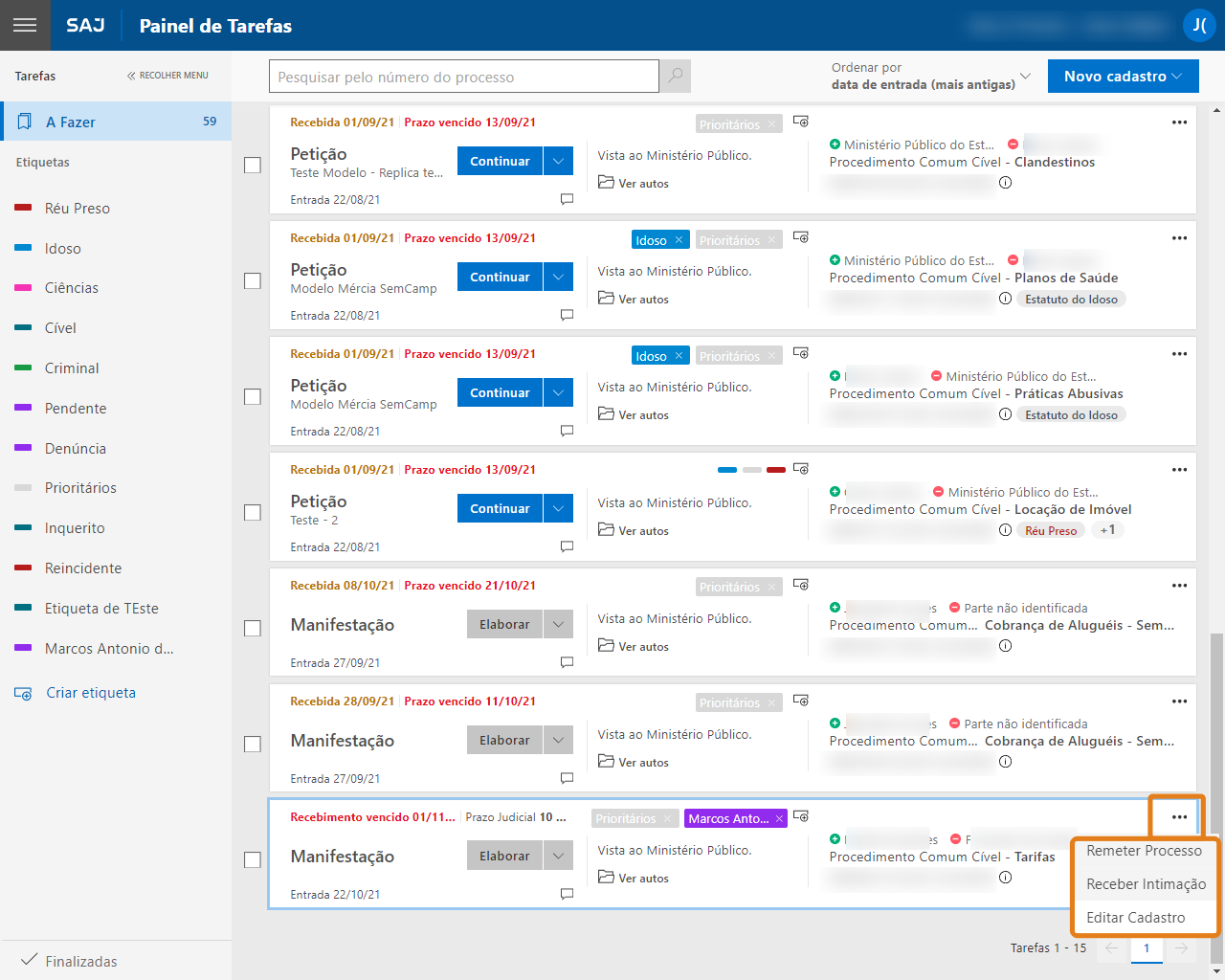Open more options on Clandestinos card
Viewport: 1225px width, 980px height.
pyautogui.click(x=1179, y=122)
